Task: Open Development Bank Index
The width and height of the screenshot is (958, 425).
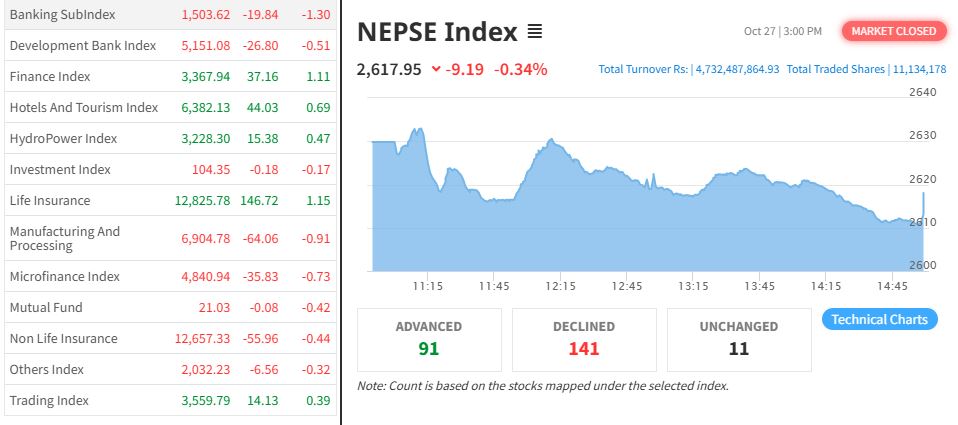Action: 83,46
